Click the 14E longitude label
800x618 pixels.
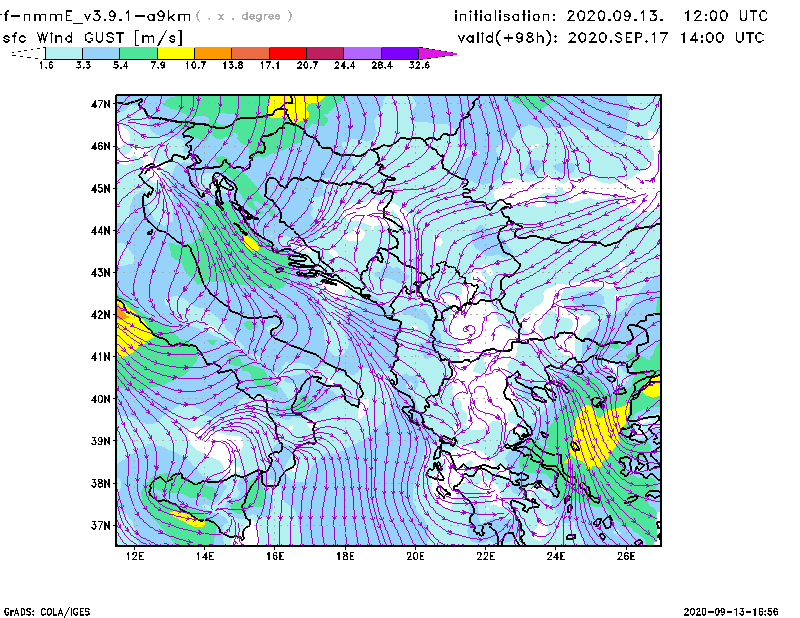pyautogui.click(x=205, y=556)
